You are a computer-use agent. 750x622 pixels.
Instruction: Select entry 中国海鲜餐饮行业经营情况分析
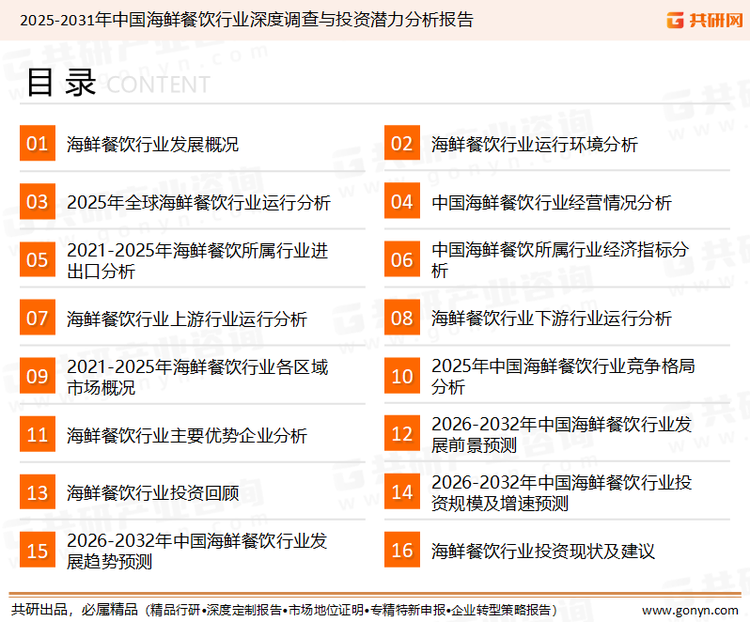(x=551, y=202)
